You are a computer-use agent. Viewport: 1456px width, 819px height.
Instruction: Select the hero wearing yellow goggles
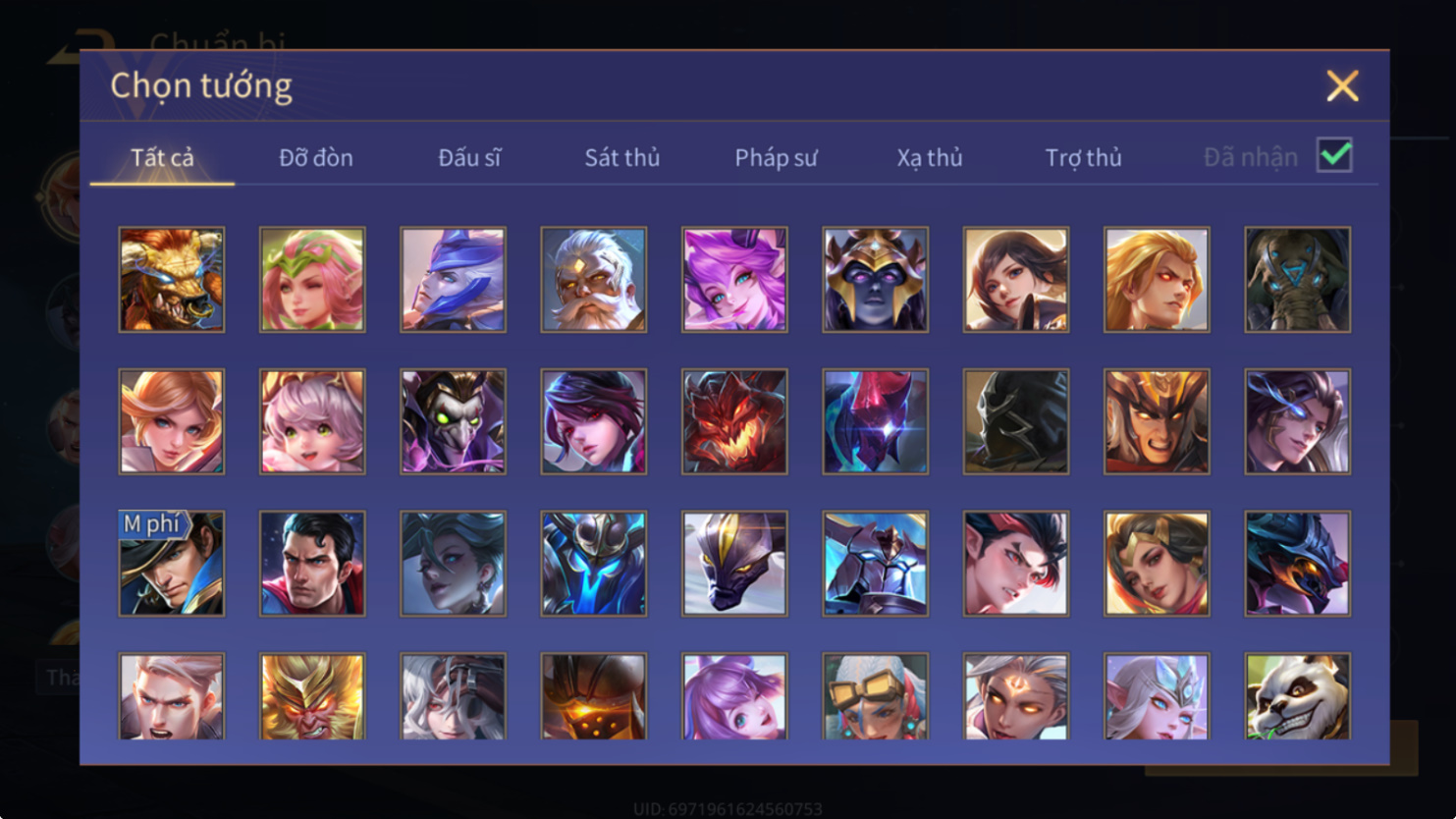click(875, 696)
